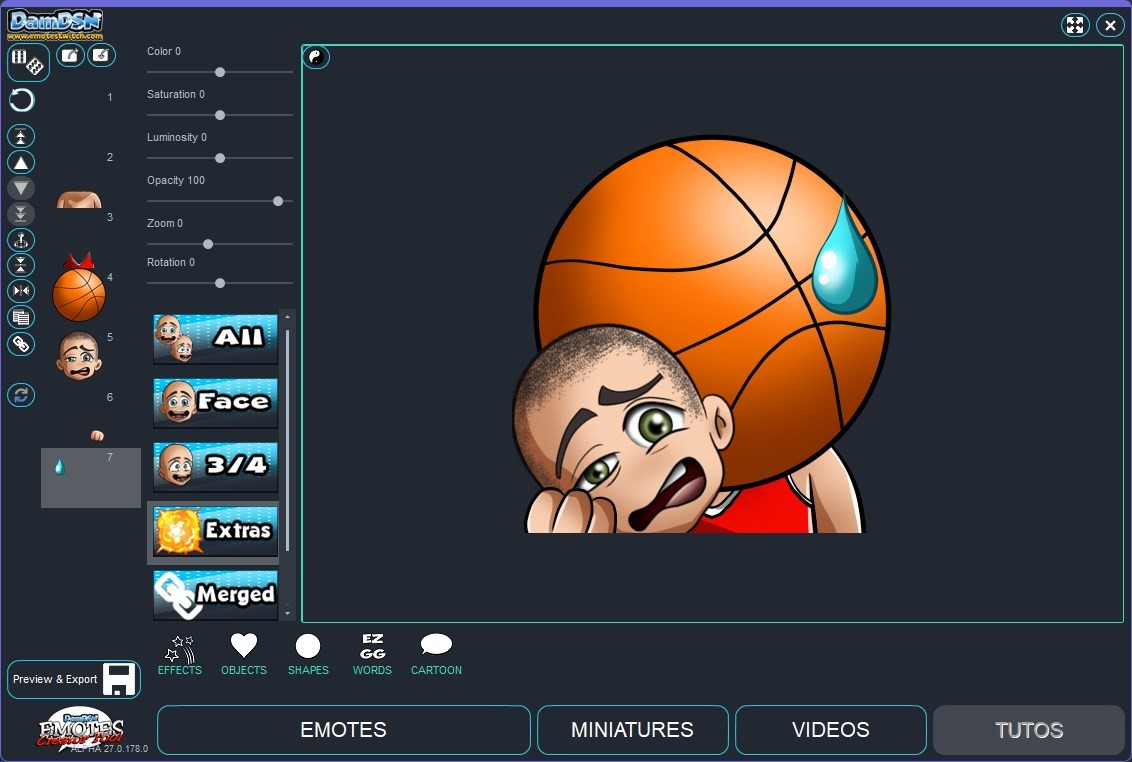Select the dice randomize tool
The height and width of the screenshot is (762, 1132).
tap(28, 61)
